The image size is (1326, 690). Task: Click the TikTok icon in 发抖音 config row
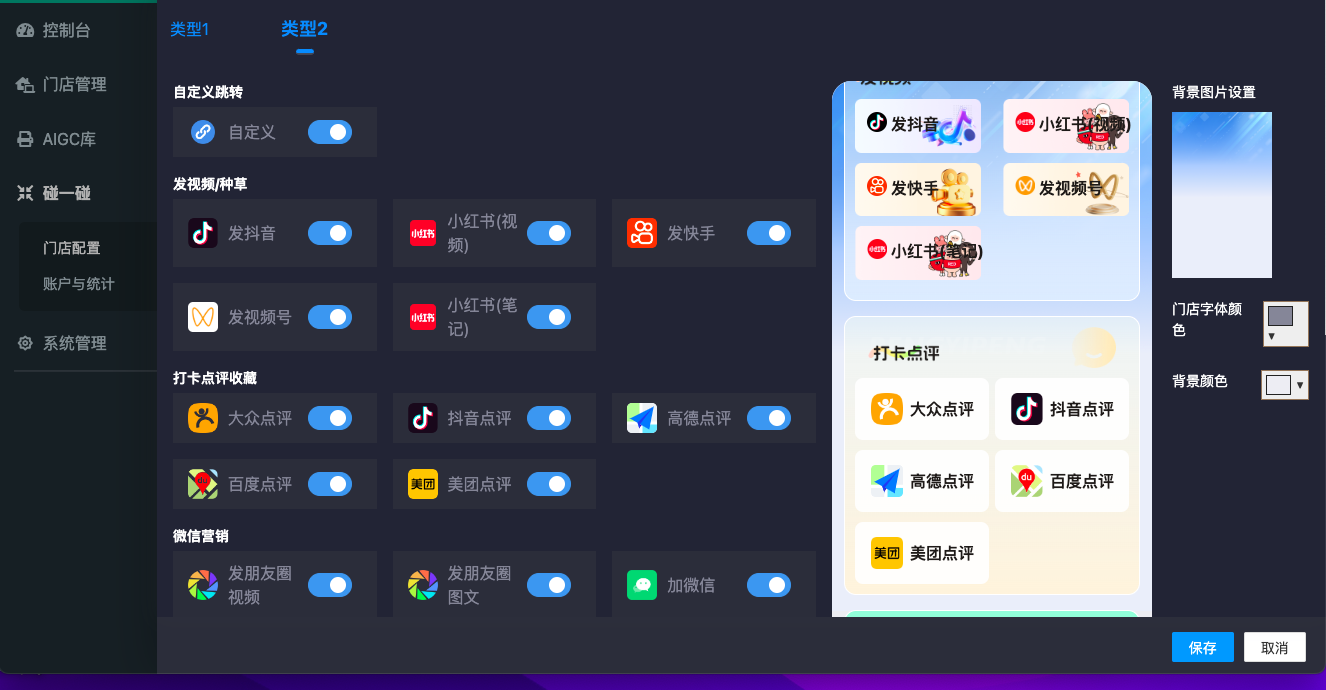(203, 233)
